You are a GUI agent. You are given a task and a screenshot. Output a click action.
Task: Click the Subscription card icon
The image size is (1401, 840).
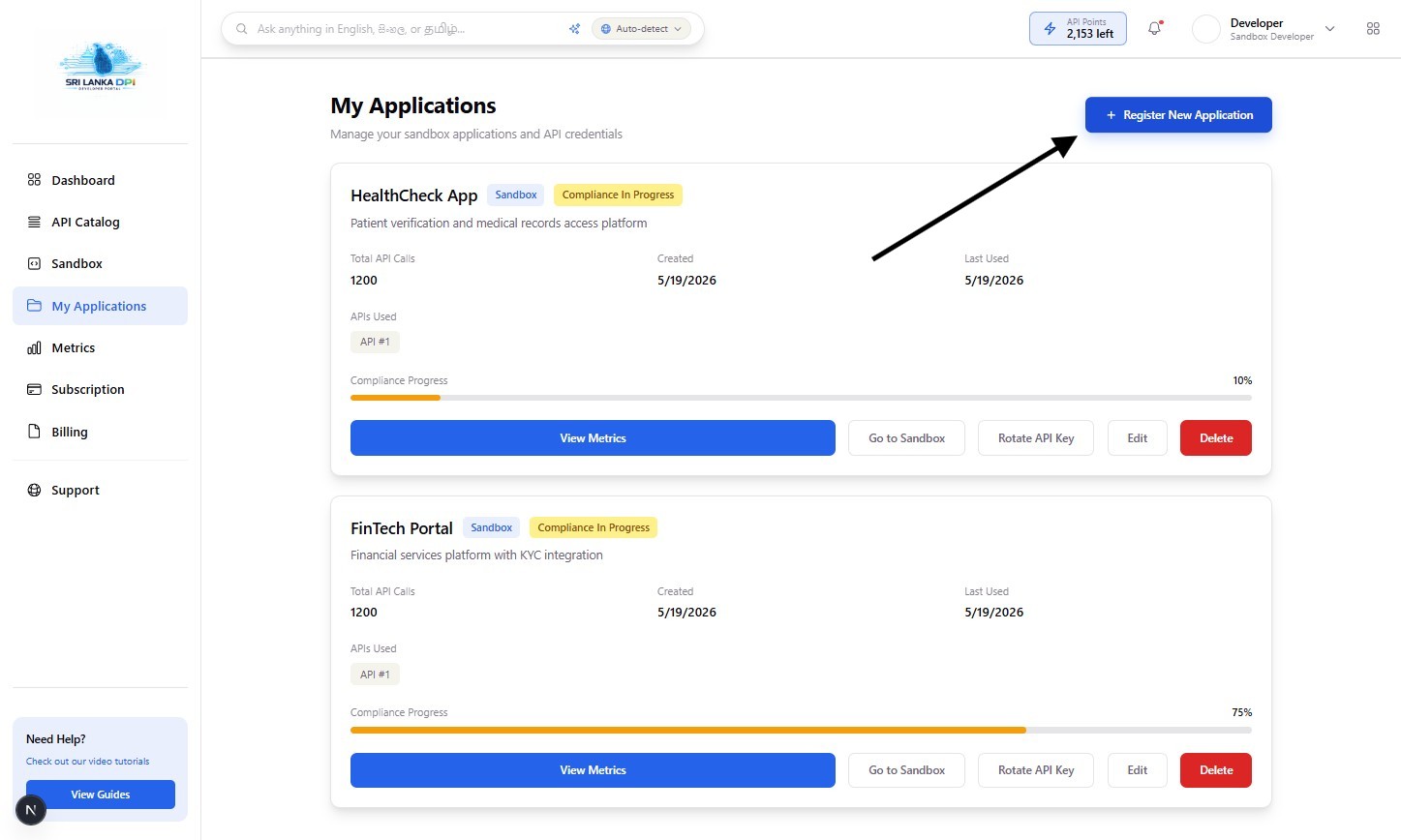click(34, 389)
